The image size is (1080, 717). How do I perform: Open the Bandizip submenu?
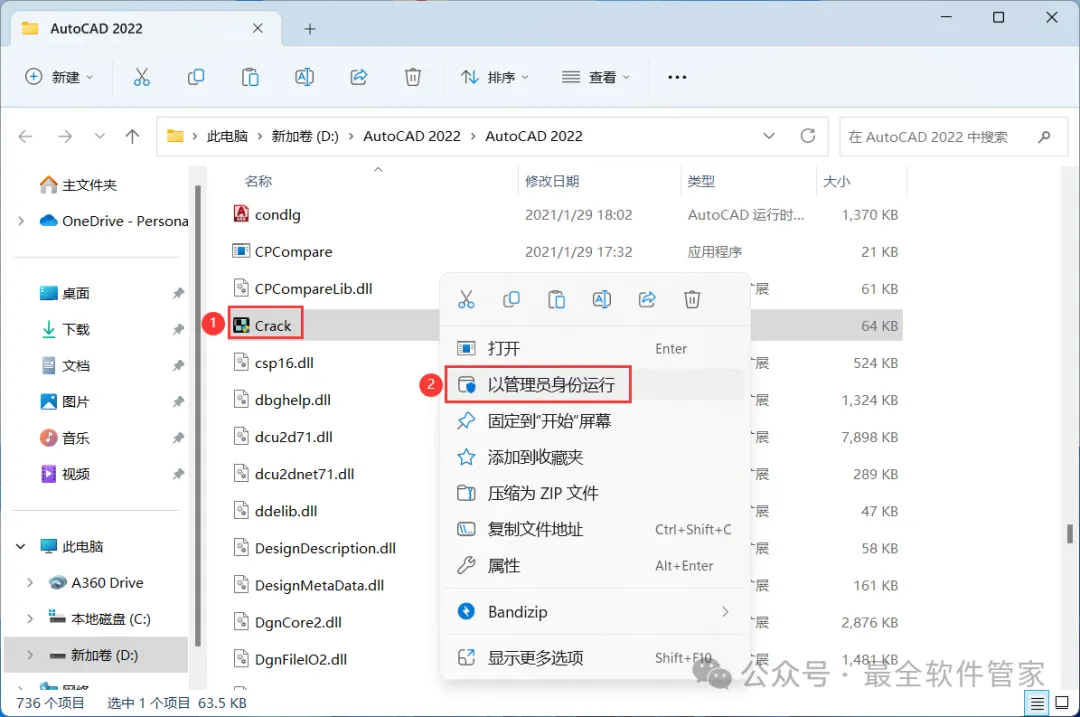[594, 612]
